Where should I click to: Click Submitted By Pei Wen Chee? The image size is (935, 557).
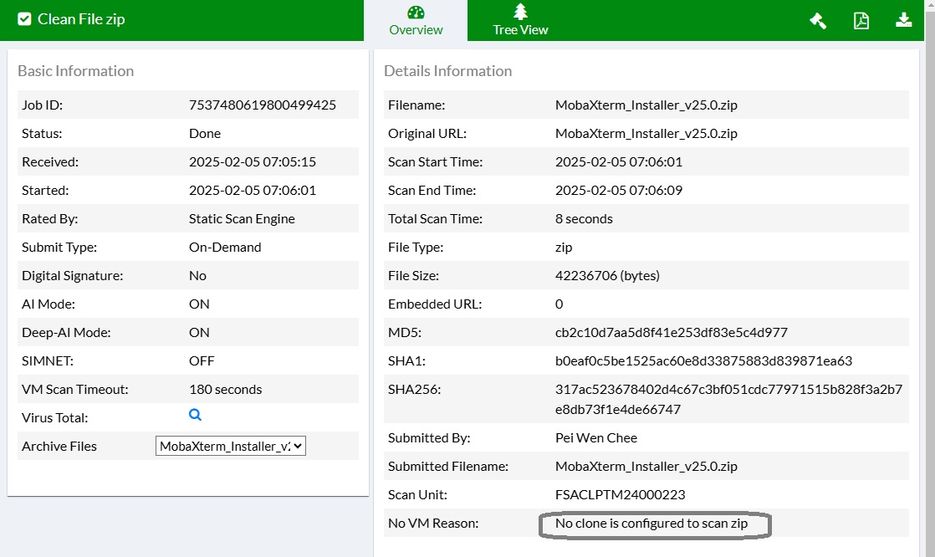[x=596, y=438]
